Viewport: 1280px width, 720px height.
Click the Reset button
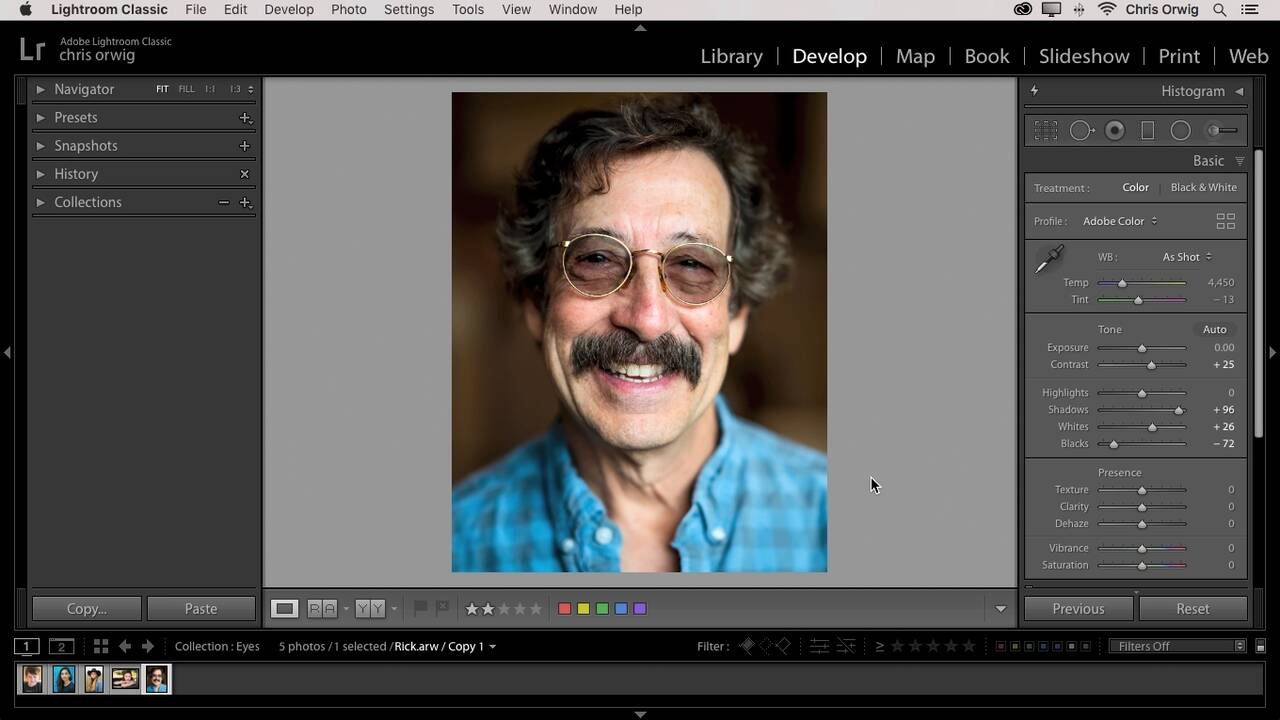tap(1192, 608)
